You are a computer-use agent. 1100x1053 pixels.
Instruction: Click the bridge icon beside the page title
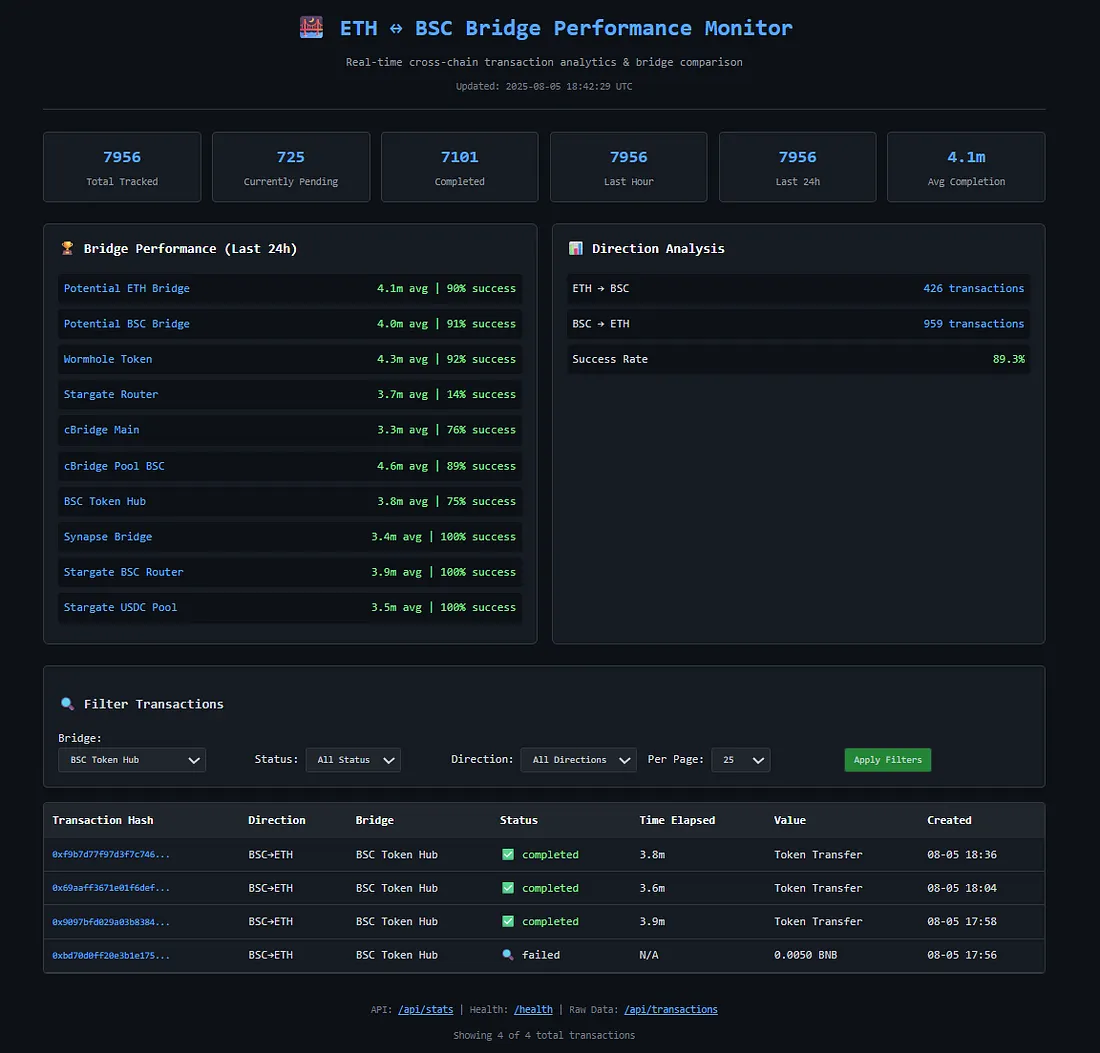point(311,27)
